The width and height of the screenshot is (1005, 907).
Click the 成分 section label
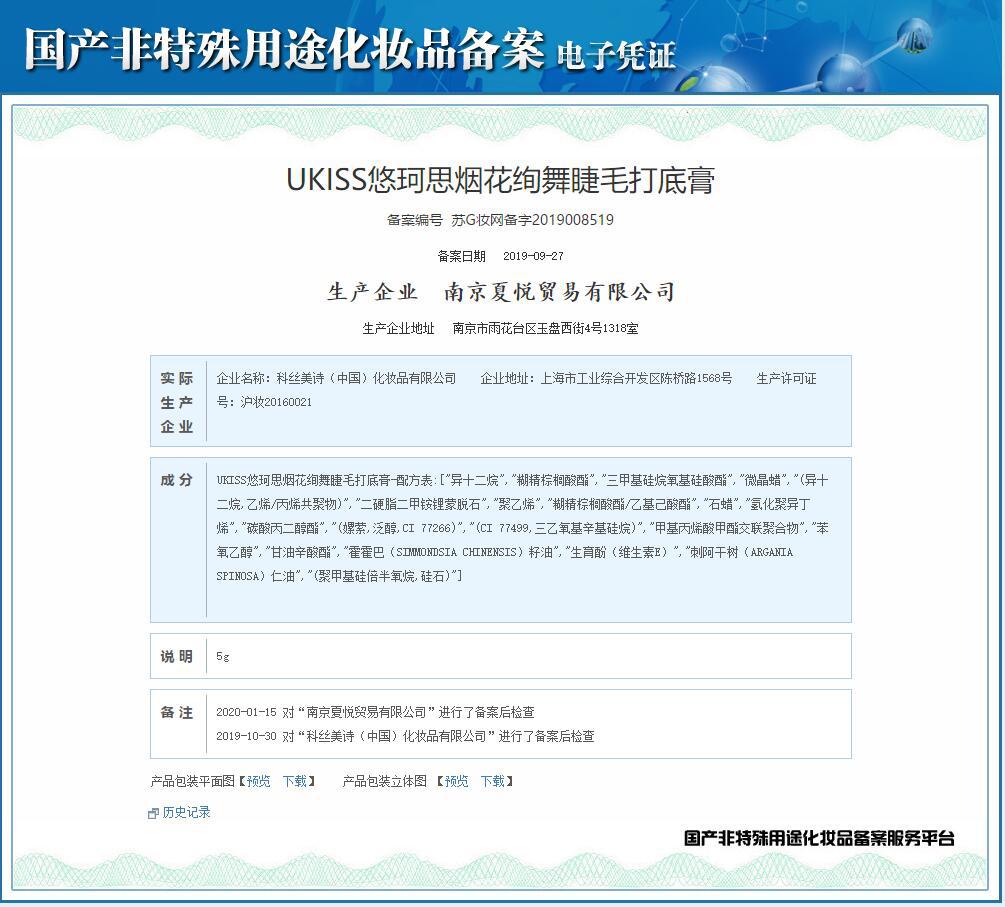[177, 479]
